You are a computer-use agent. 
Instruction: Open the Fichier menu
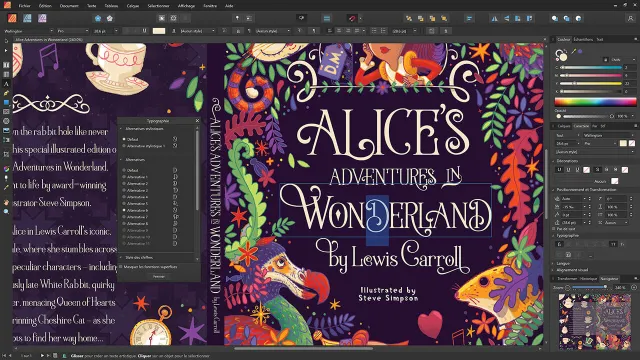24,6
